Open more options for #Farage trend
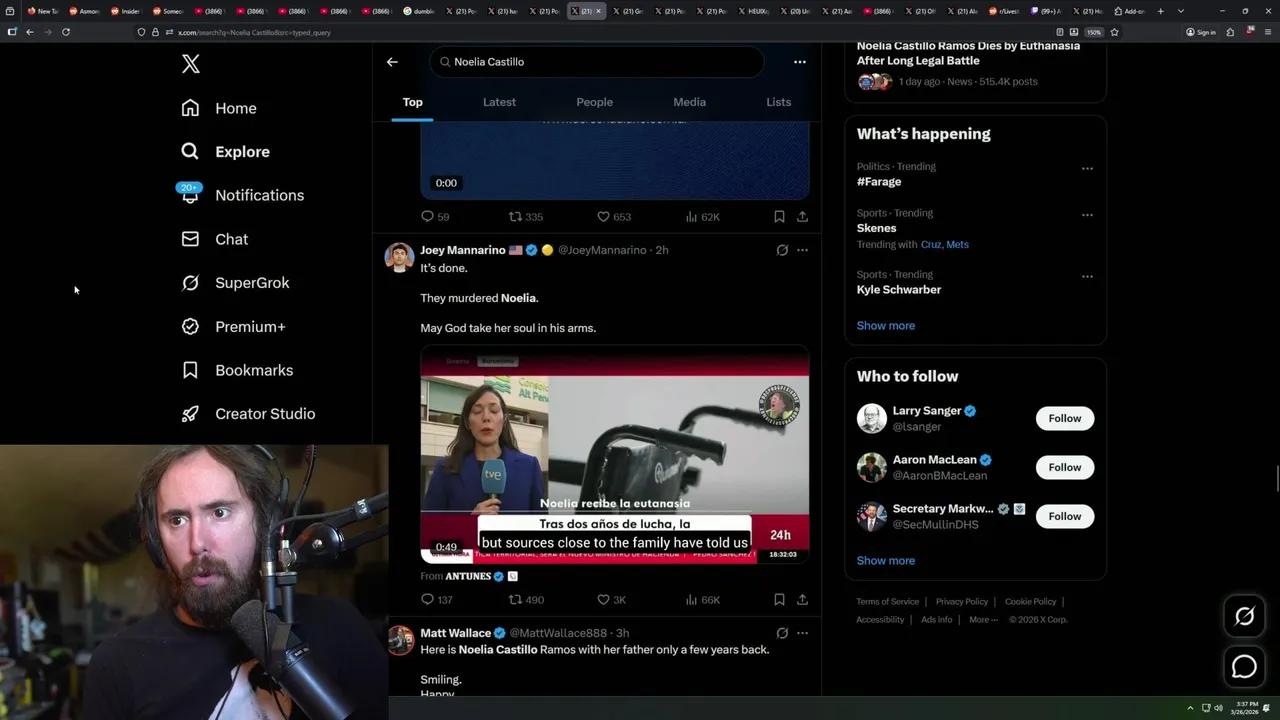 (1087, 169)
